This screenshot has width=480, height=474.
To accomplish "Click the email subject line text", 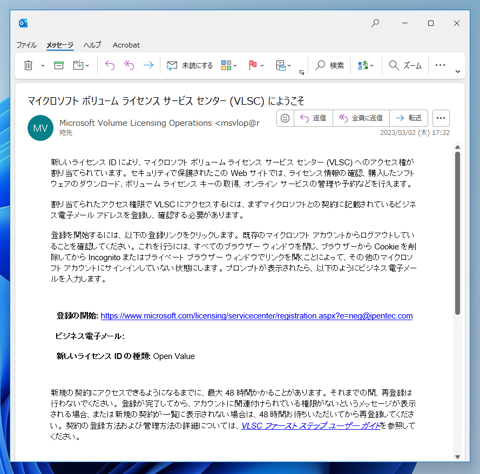I will click(166, 101).
